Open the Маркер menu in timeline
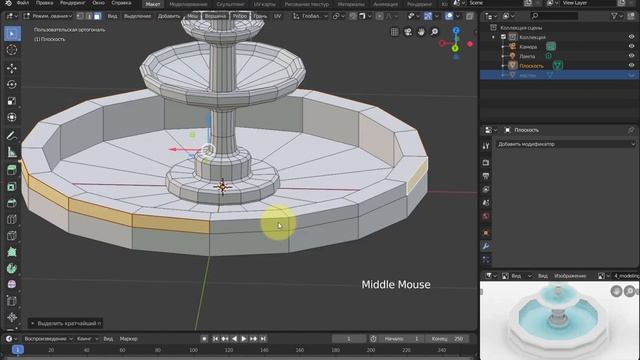 tap(129, 339)
